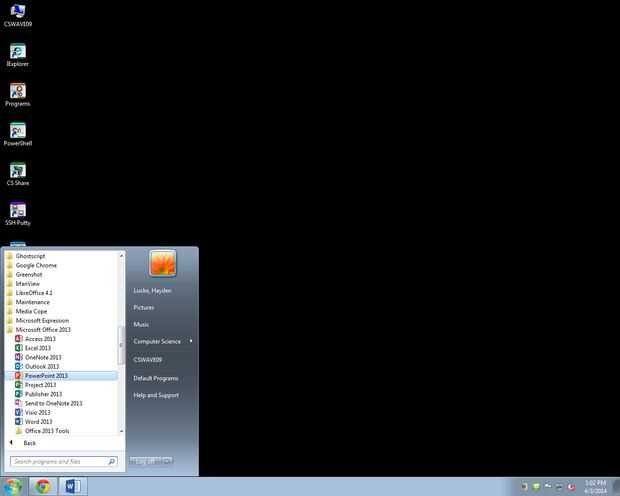Expand the Ghostscript folder
Viewport: 620px width, 496px height.
pos(26,256)
